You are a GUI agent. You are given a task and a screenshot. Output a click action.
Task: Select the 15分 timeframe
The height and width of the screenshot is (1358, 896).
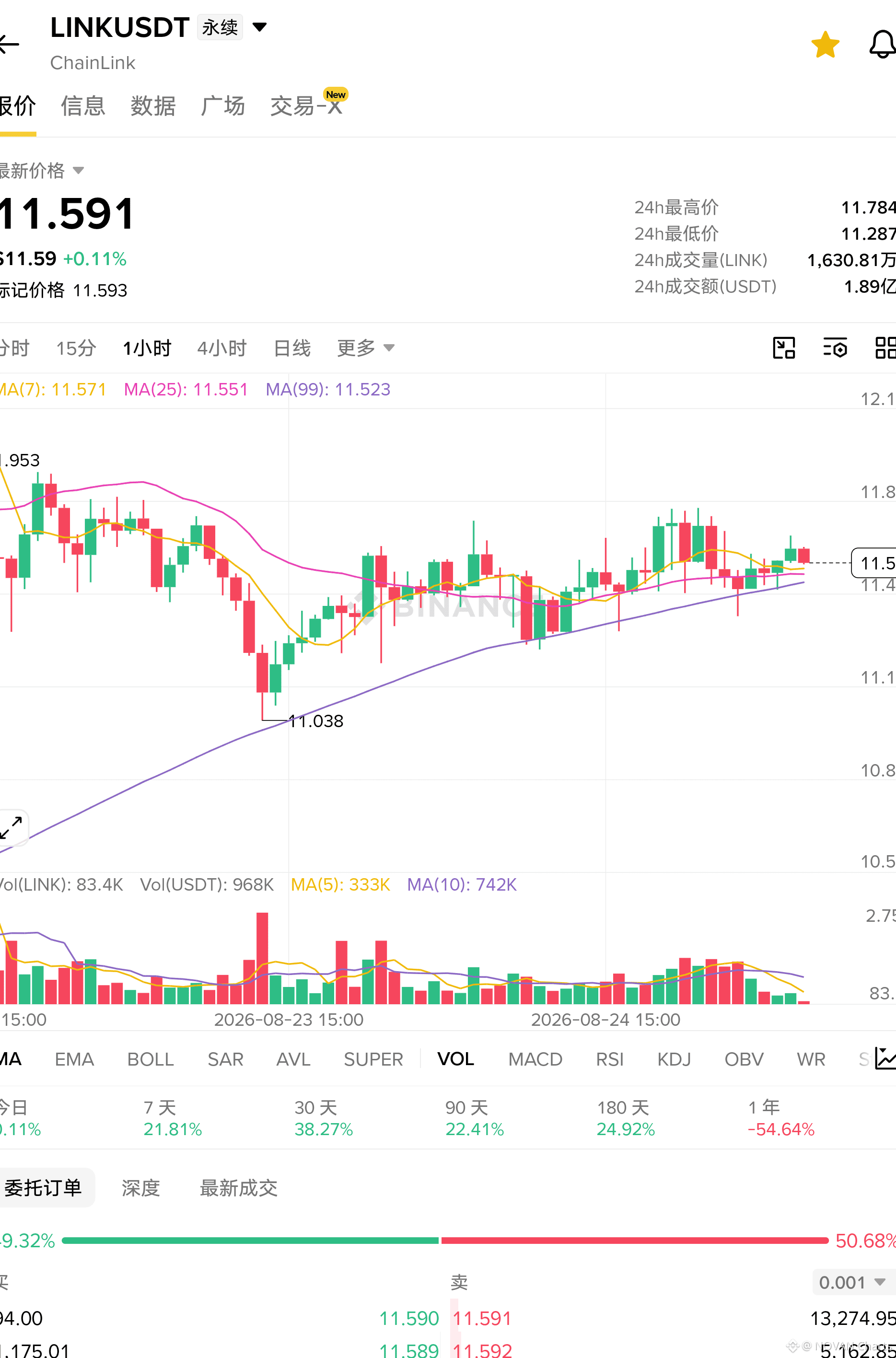tap(76, 348)
